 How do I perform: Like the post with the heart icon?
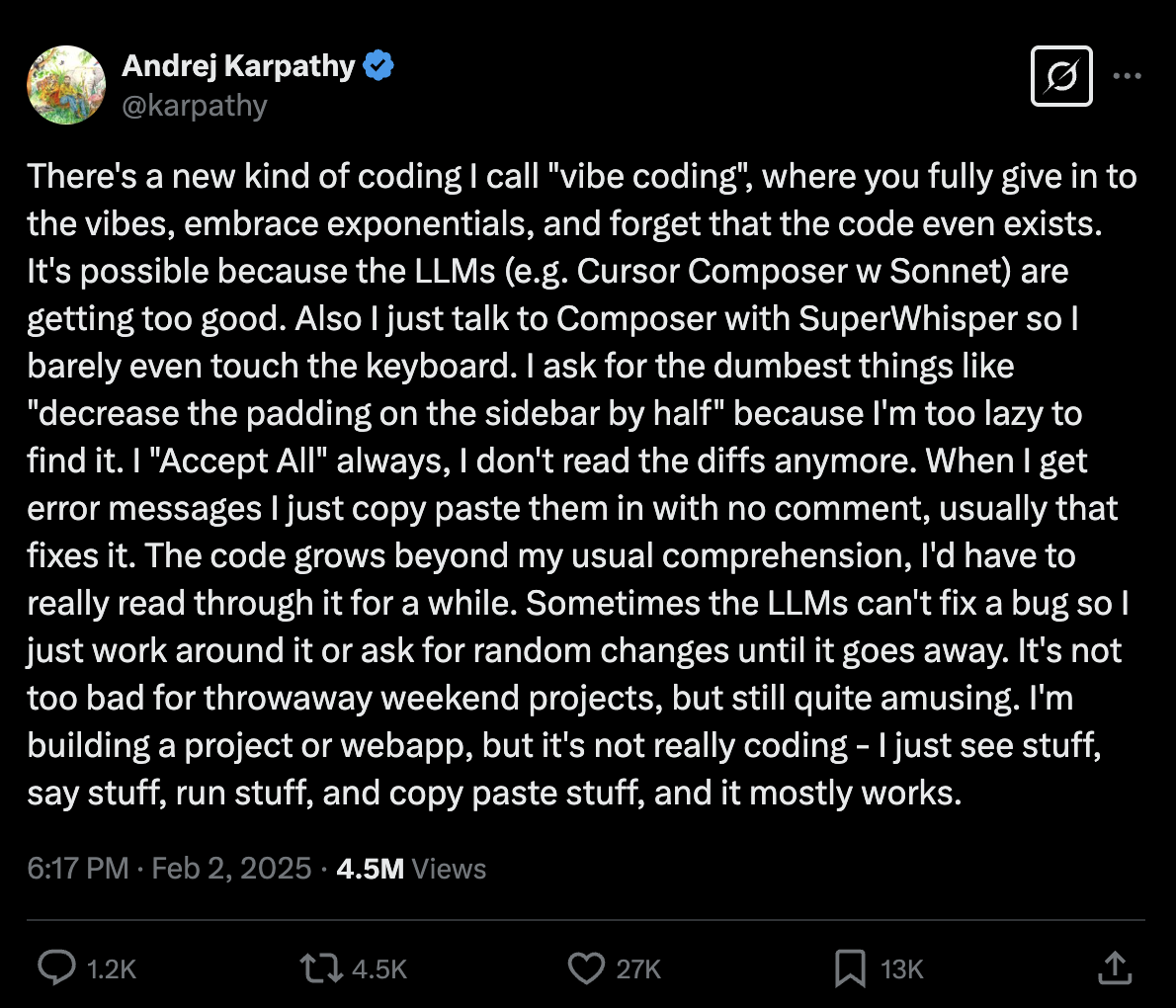pyautogui.click(x=586, y=967)
